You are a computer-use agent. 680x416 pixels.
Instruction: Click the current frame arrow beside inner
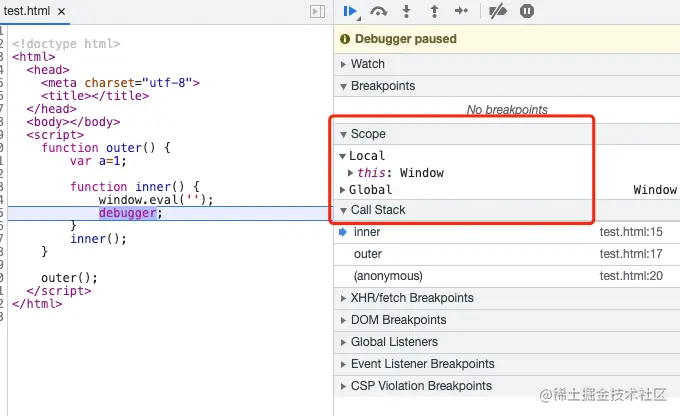tap(343, 232)
